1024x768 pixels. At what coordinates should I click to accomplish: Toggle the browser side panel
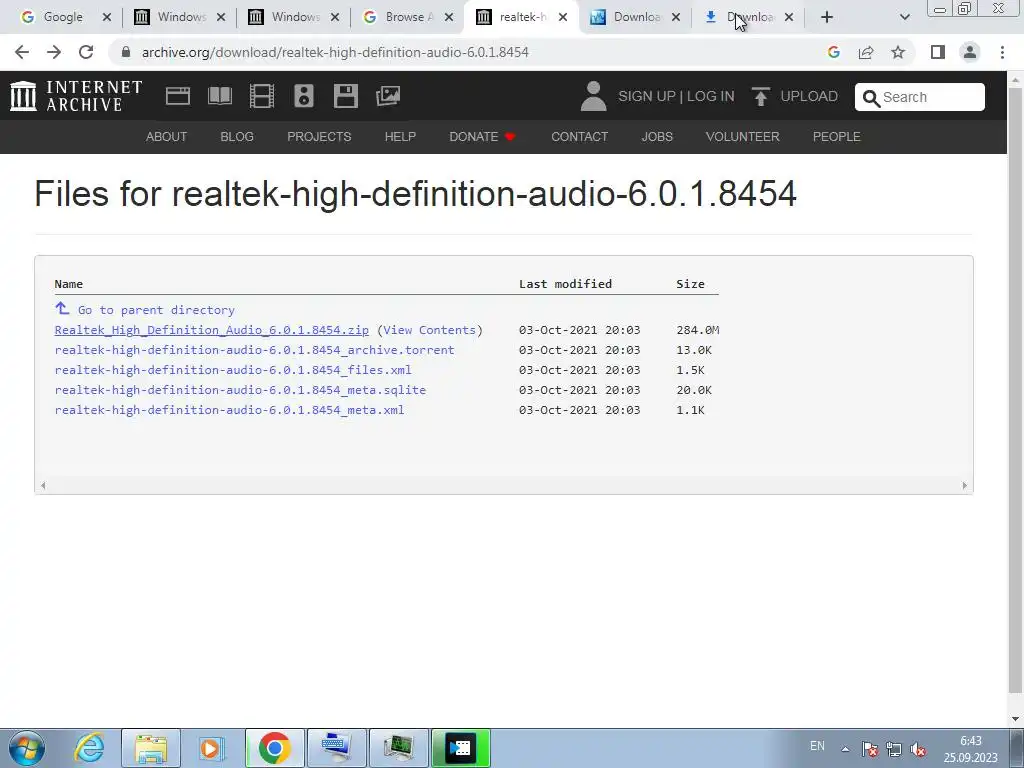(938, 52)
